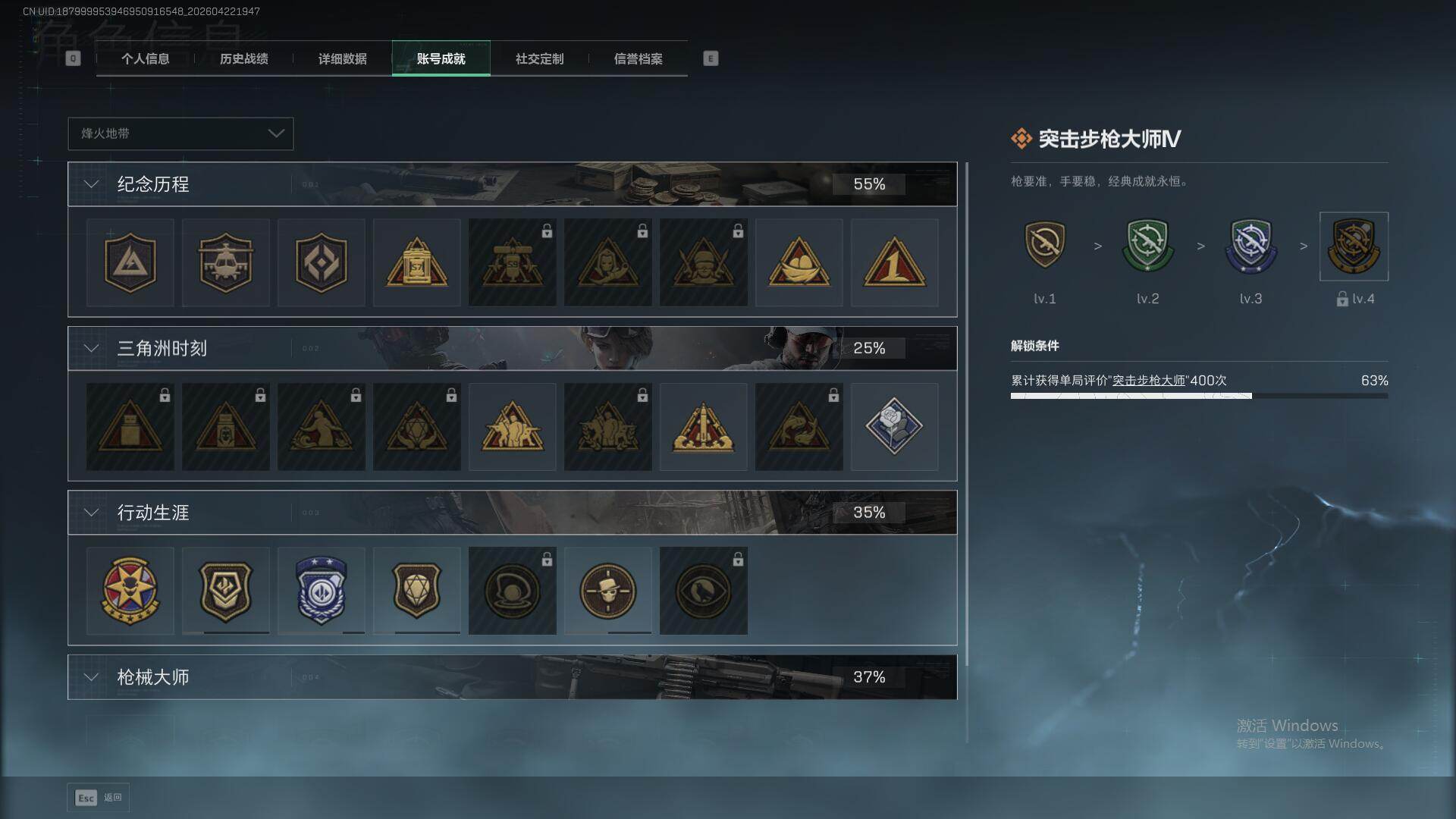Click the locked eye raven badge
Viewport: 1456px width, 819px height.
pyautogui.click(x=703, y=591)
